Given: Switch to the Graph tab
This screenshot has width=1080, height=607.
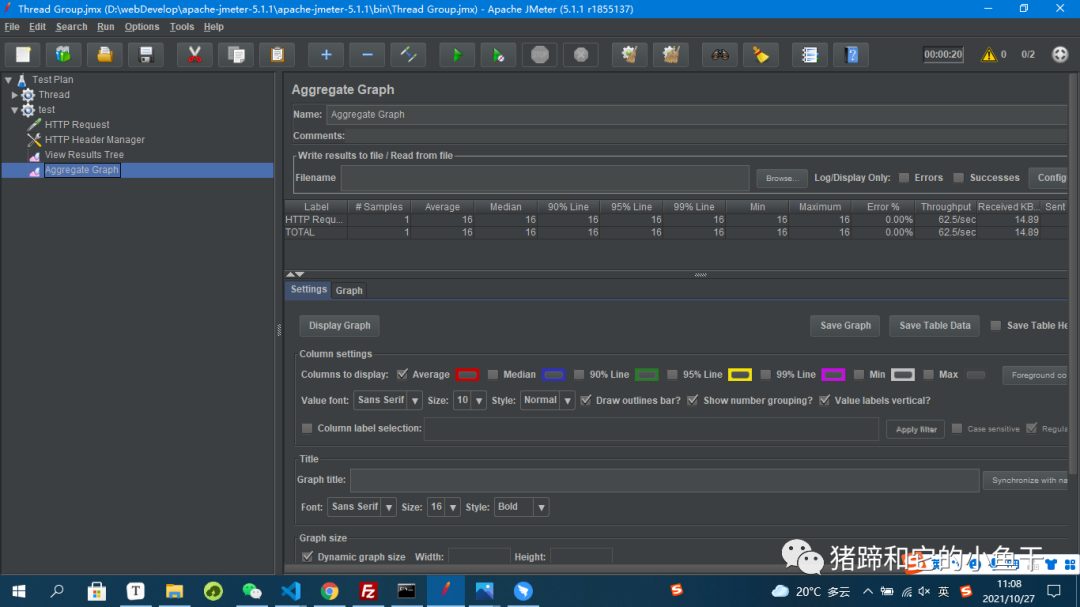Looking at the screenshot, I should (349, 291).
